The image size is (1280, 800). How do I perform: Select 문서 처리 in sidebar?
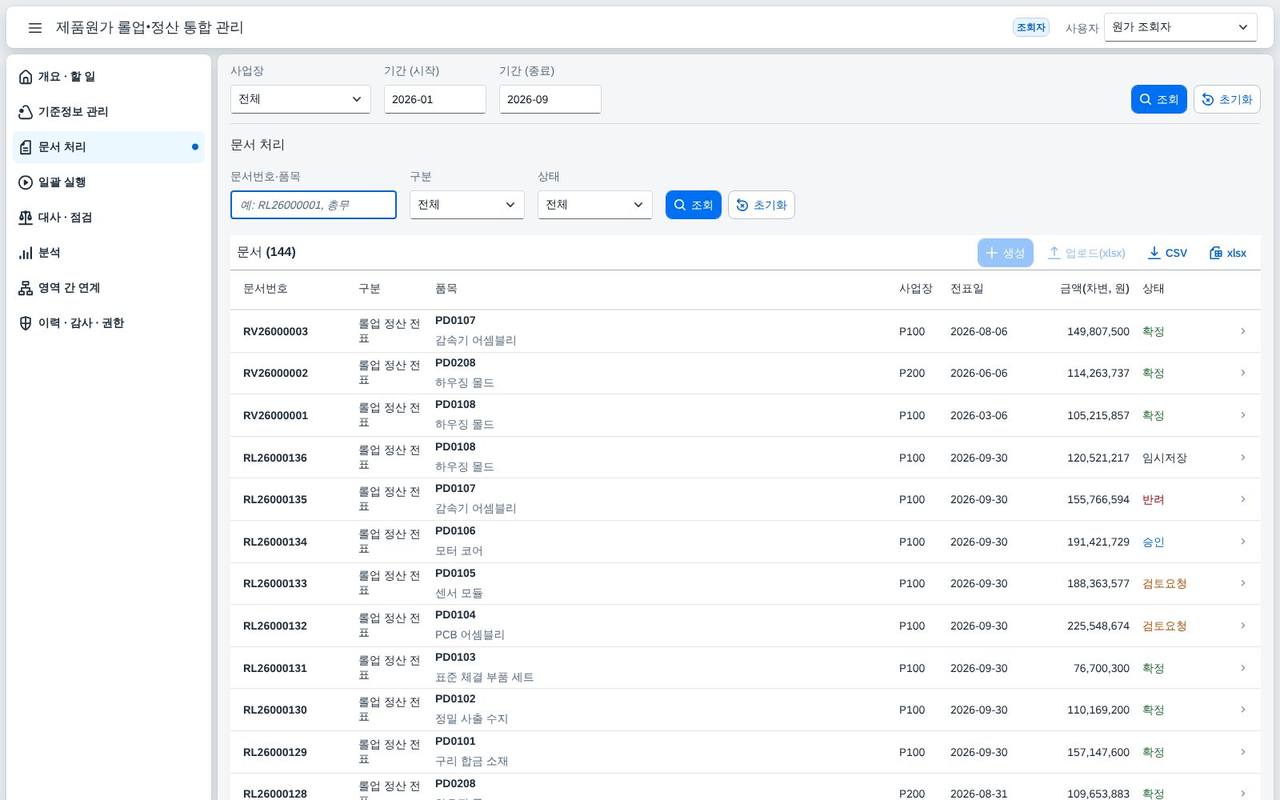pos(109,147)
